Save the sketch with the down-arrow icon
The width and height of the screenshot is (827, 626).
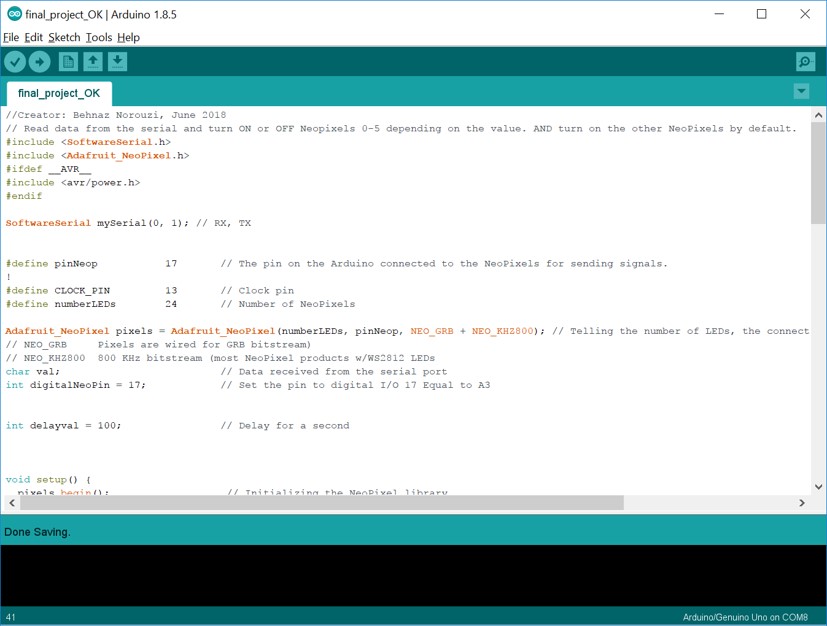pos(118,62)
